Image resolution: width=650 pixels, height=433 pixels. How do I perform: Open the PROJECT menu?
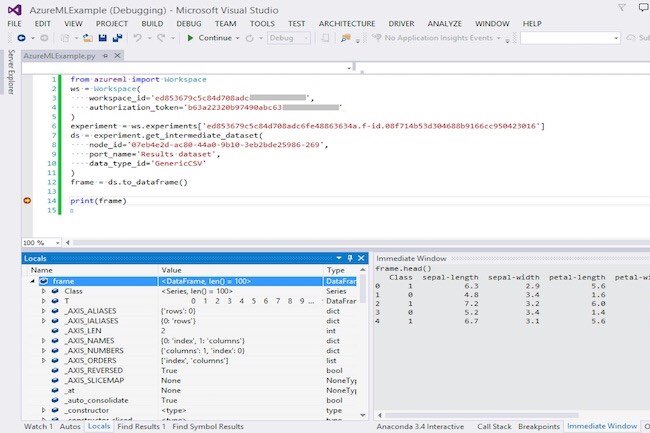point(112,24)
